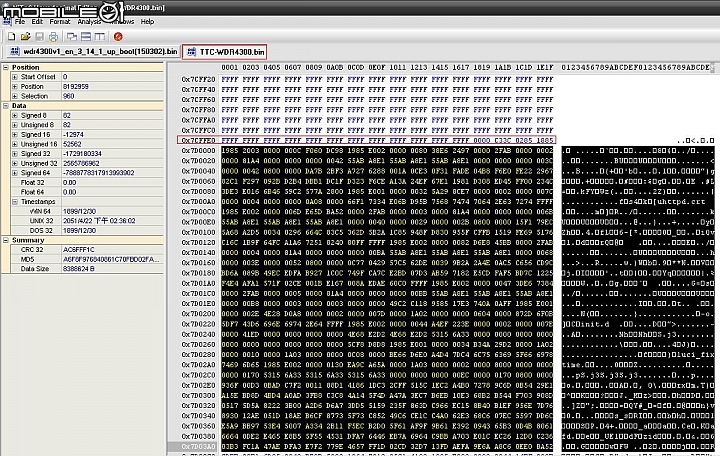
Task: Click the Position value 8192959
Action: coord(75,86)
